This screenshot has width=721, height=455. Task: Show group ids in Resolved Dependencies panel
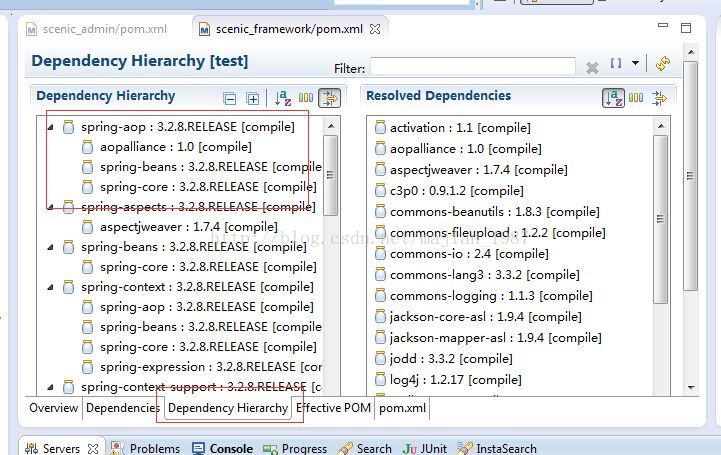[636, 97]
